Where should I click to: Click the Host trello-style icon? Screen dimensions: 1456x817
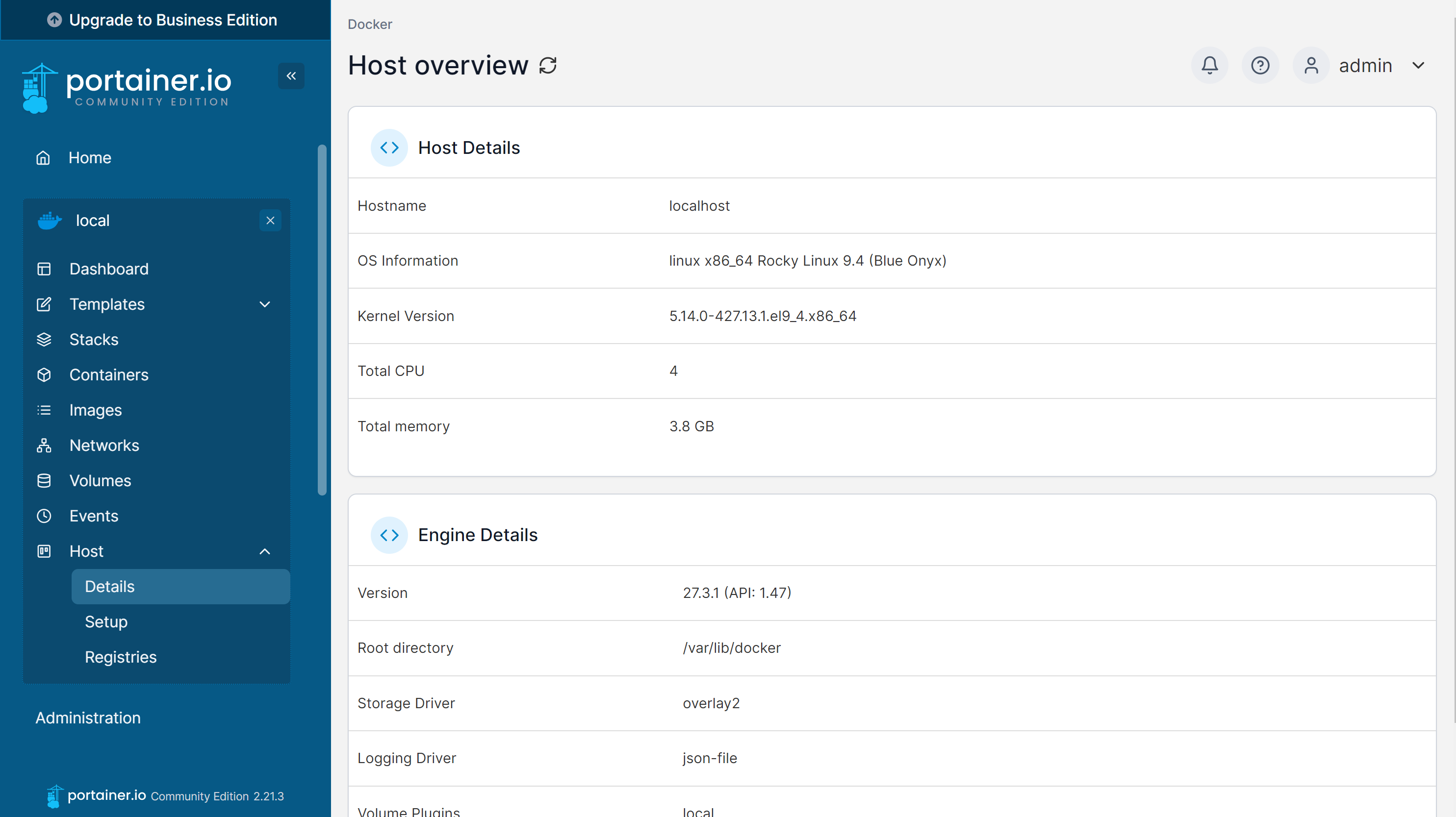(x=44, y=551)
